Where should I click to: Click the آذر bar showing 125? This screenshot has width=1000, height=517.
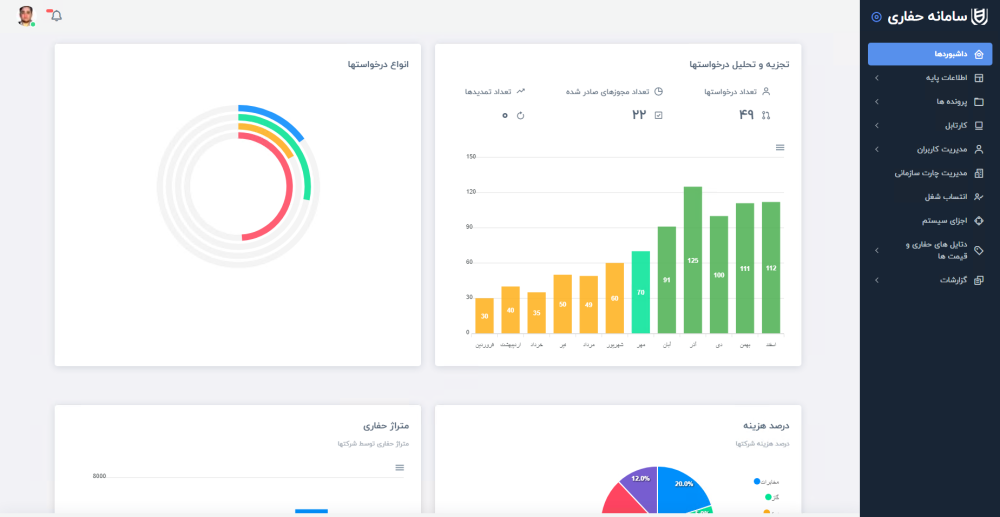point(693,260)
